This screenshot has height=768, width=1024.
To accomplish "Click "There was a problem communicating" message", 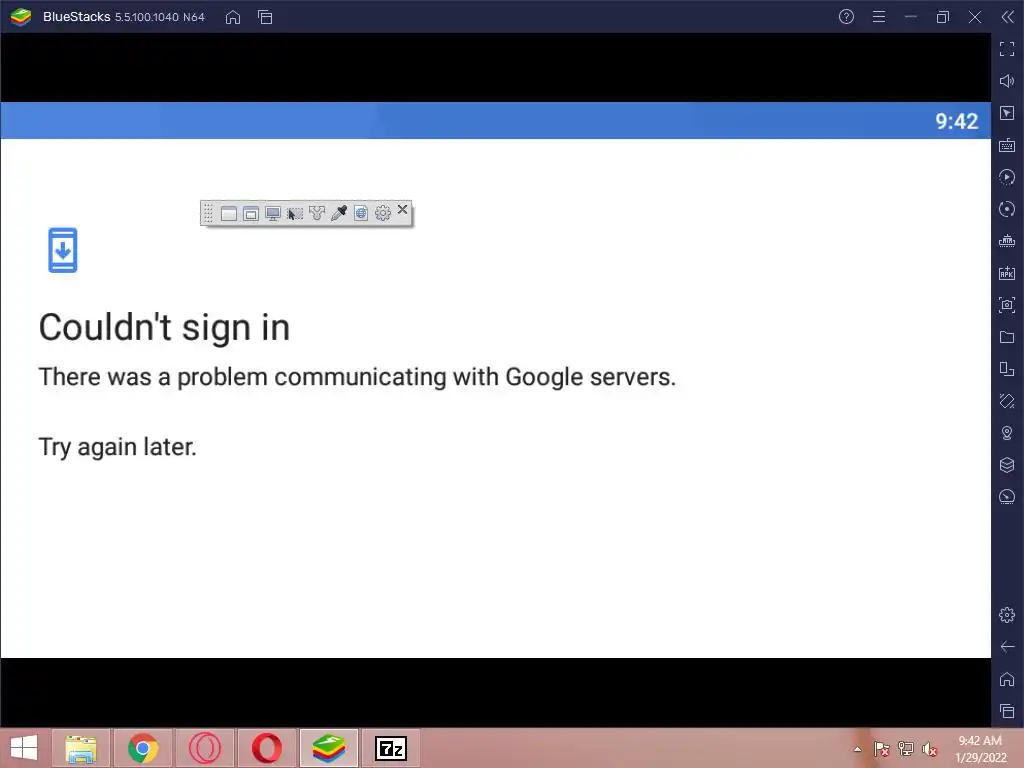I will (x=357, y=377).
